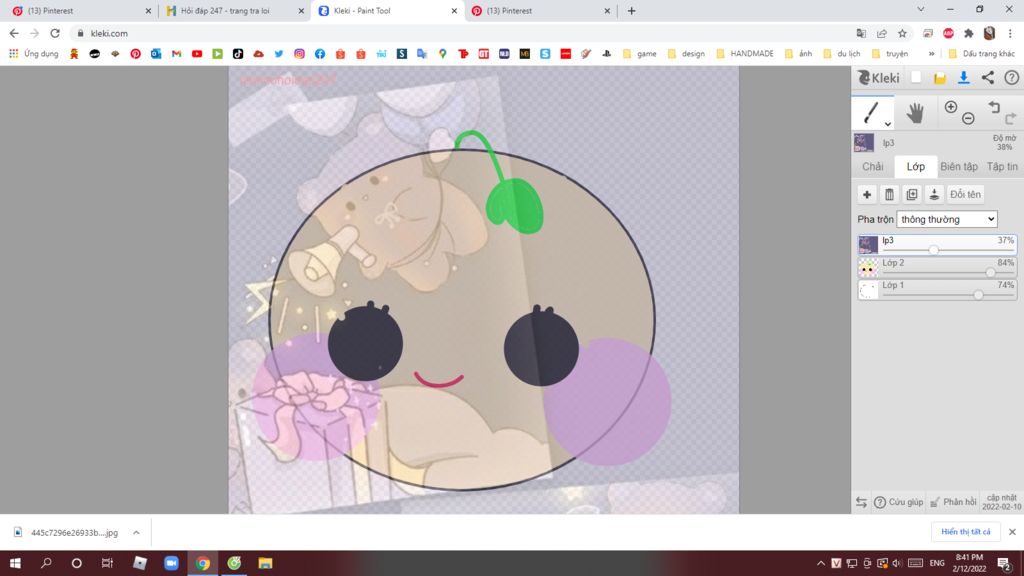The image size is (1024, 576).
Task: Click the kleki.com address bar
Action: tap(457, 33)
